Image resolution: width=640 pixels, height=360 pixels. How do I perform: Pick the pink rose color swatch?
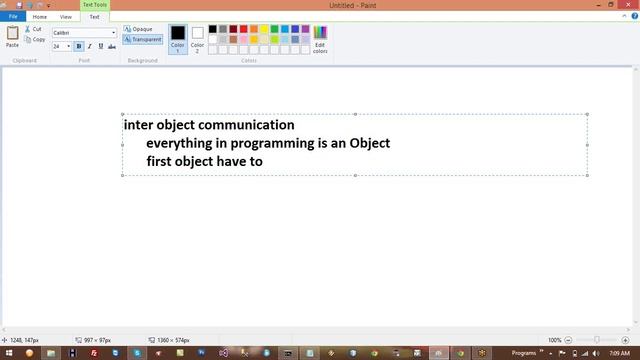click(244, 40)
